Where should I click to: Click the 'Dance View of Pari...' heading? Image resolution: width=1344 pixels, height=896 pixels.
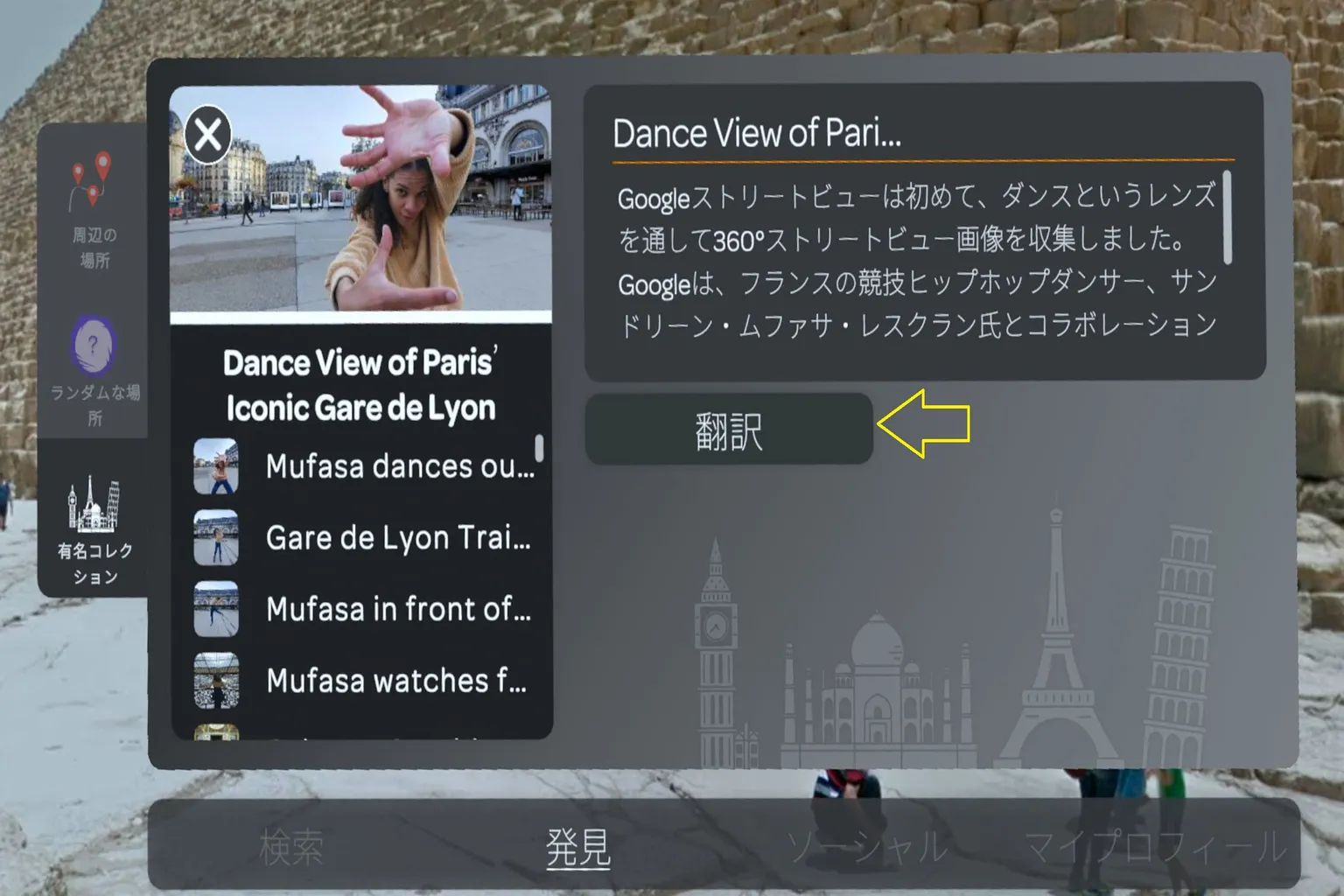757,134
